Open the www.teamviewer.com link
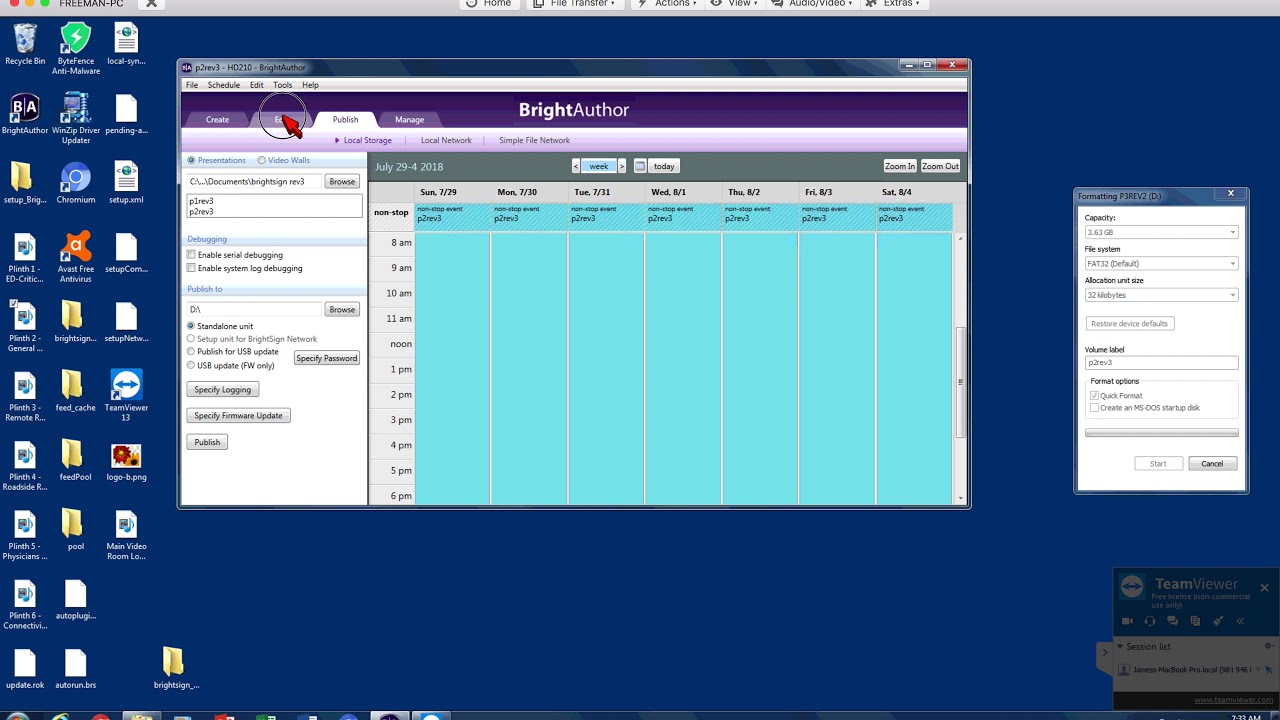Viewport: 1280px width, 720px height. coord(1231,700)
